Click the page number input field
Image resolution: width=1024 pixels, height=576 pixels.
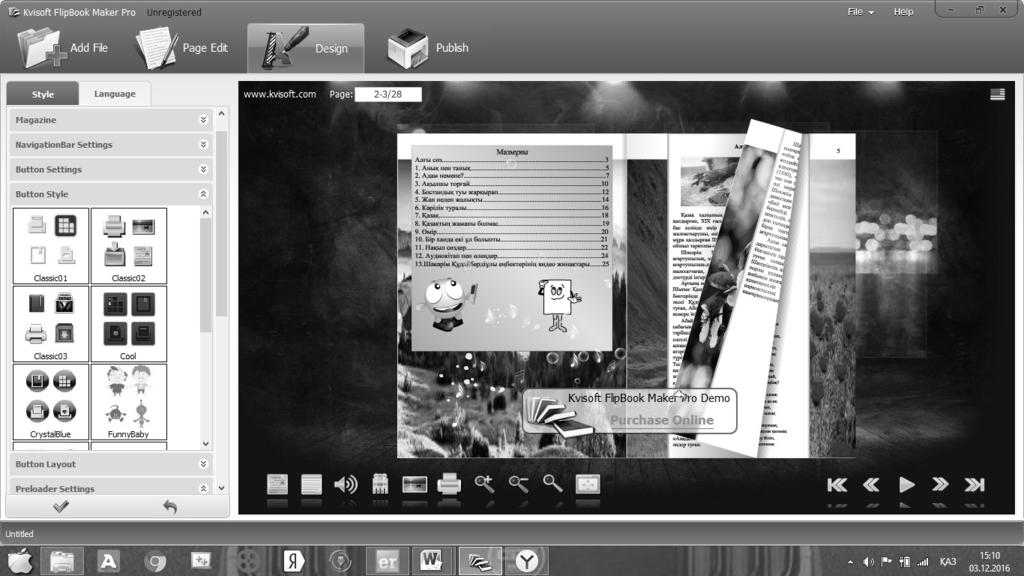[388, 94]
